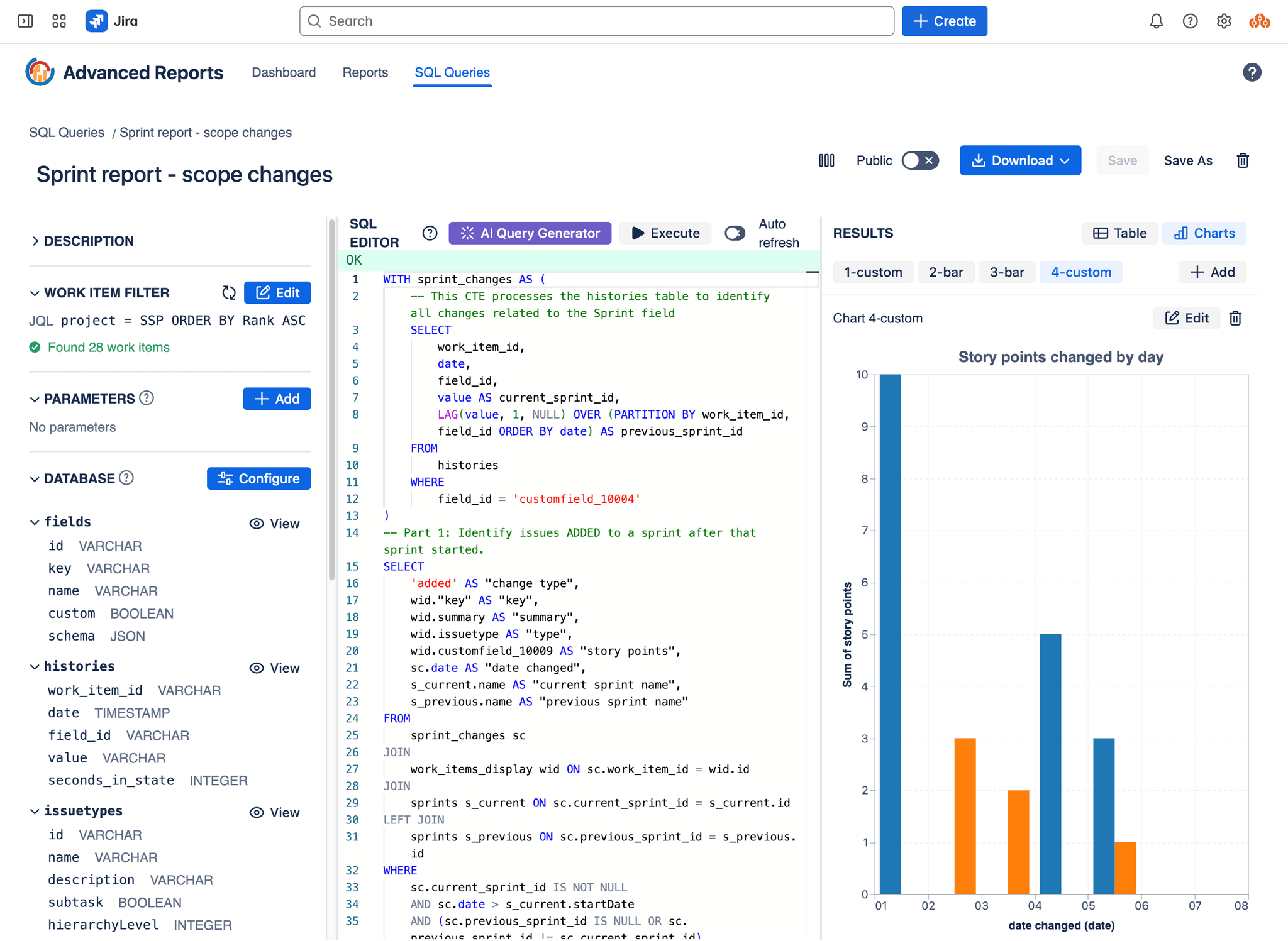1288x941 pixels.
Task: Show results as Charts
Action: pyautogui.click(x=1204, y=233)
